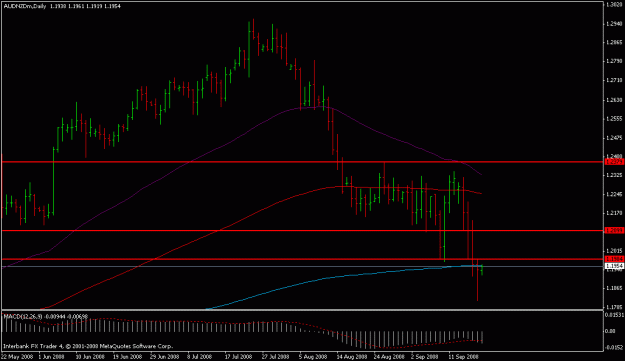Click the 1.2475 price axis value
This screenshot has width=625, height=361.
pos(614,138)
